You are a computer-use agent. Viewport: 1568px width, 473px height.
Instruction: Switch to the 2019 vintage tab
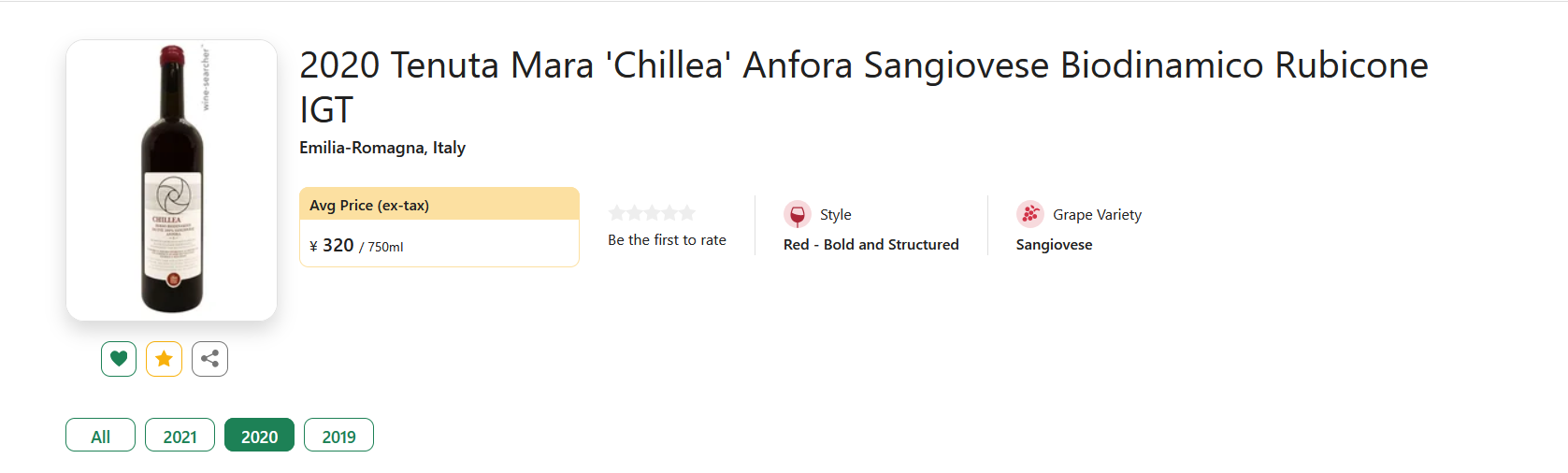(338, 436)
